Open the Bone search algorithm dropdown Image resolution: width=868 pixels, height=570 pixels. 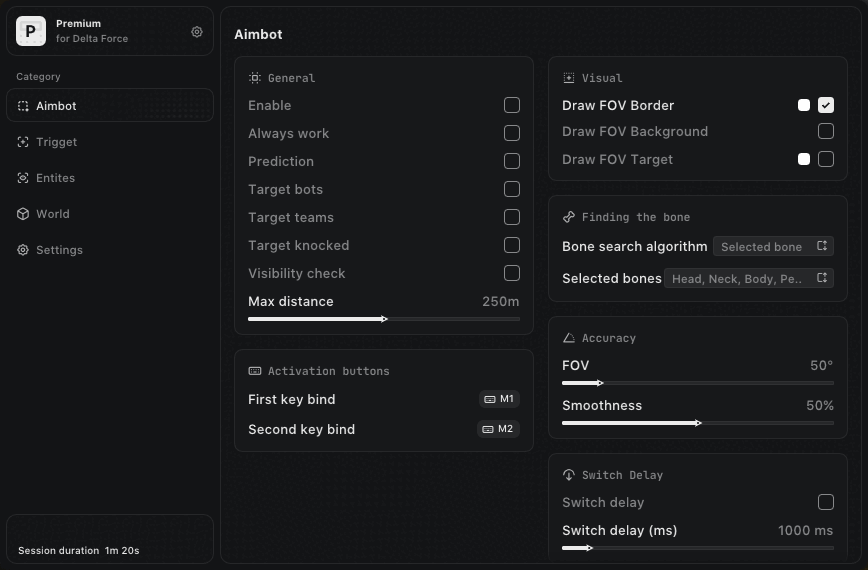[773, 246]
